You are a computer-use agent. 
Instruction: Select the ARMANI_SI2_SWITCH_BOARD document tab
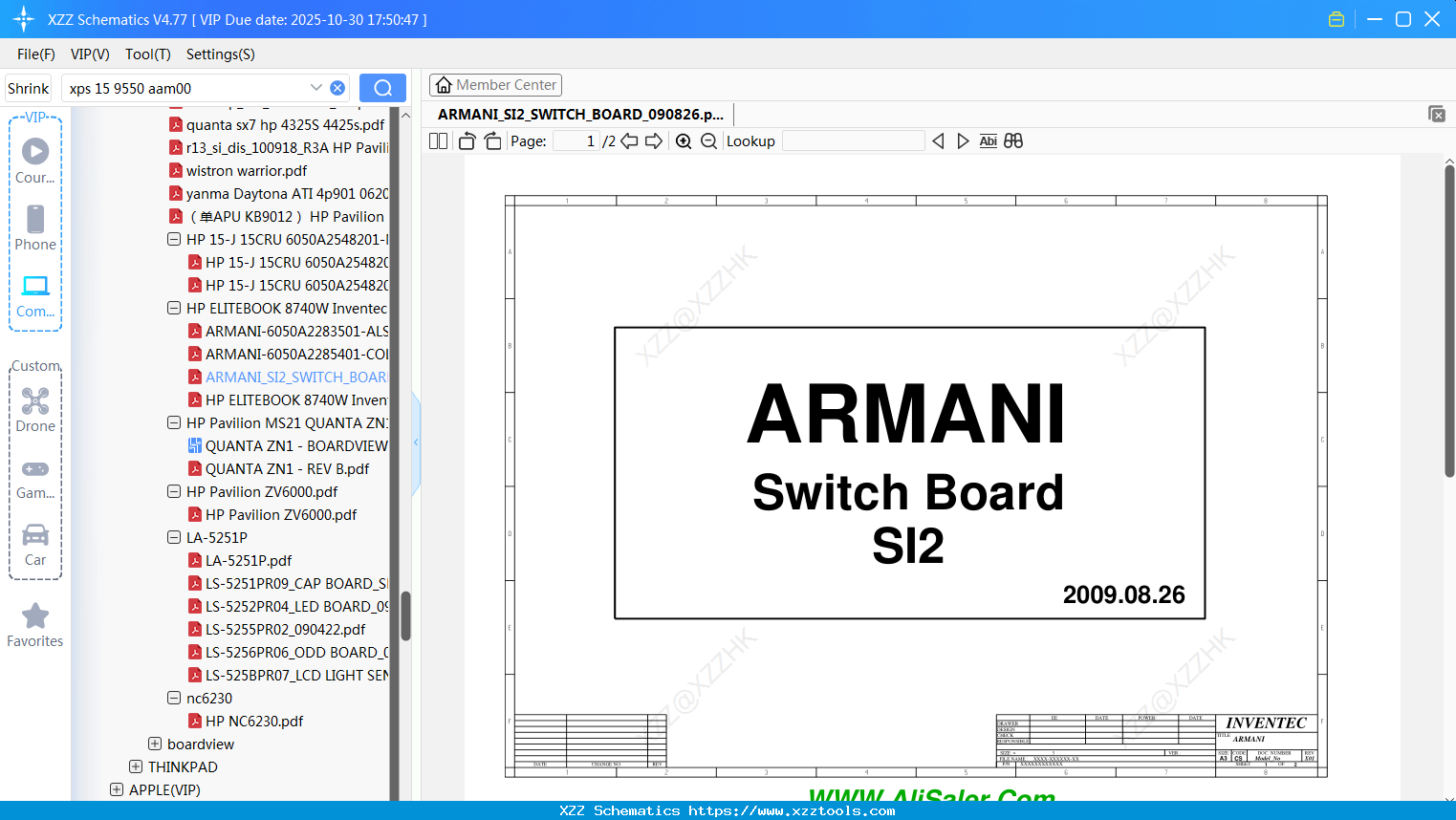[x=580, y=114]
